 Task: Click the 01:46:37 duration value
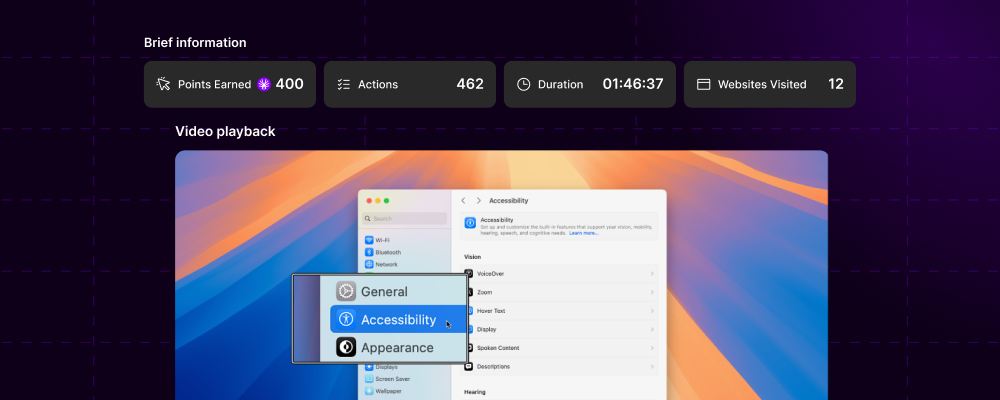pyautogui.click(x=633, y=84)
